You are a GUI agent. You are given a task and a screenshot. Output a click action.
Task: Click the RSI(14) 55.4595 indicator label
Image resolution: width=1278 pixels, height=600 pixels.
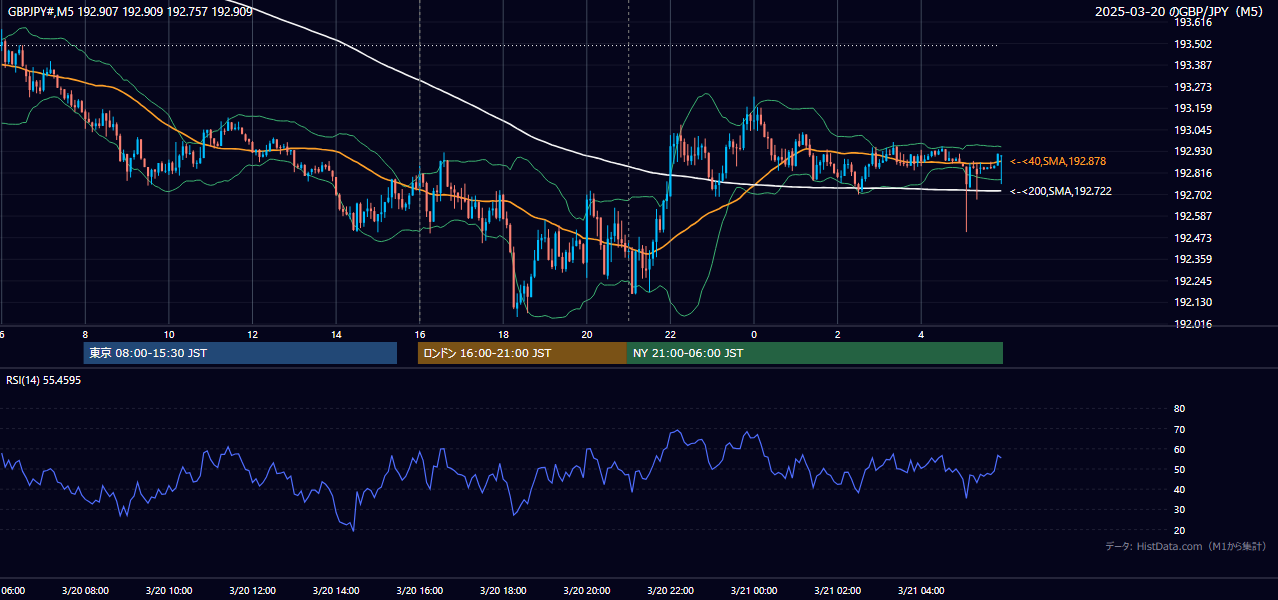click(x=44, y=380)
